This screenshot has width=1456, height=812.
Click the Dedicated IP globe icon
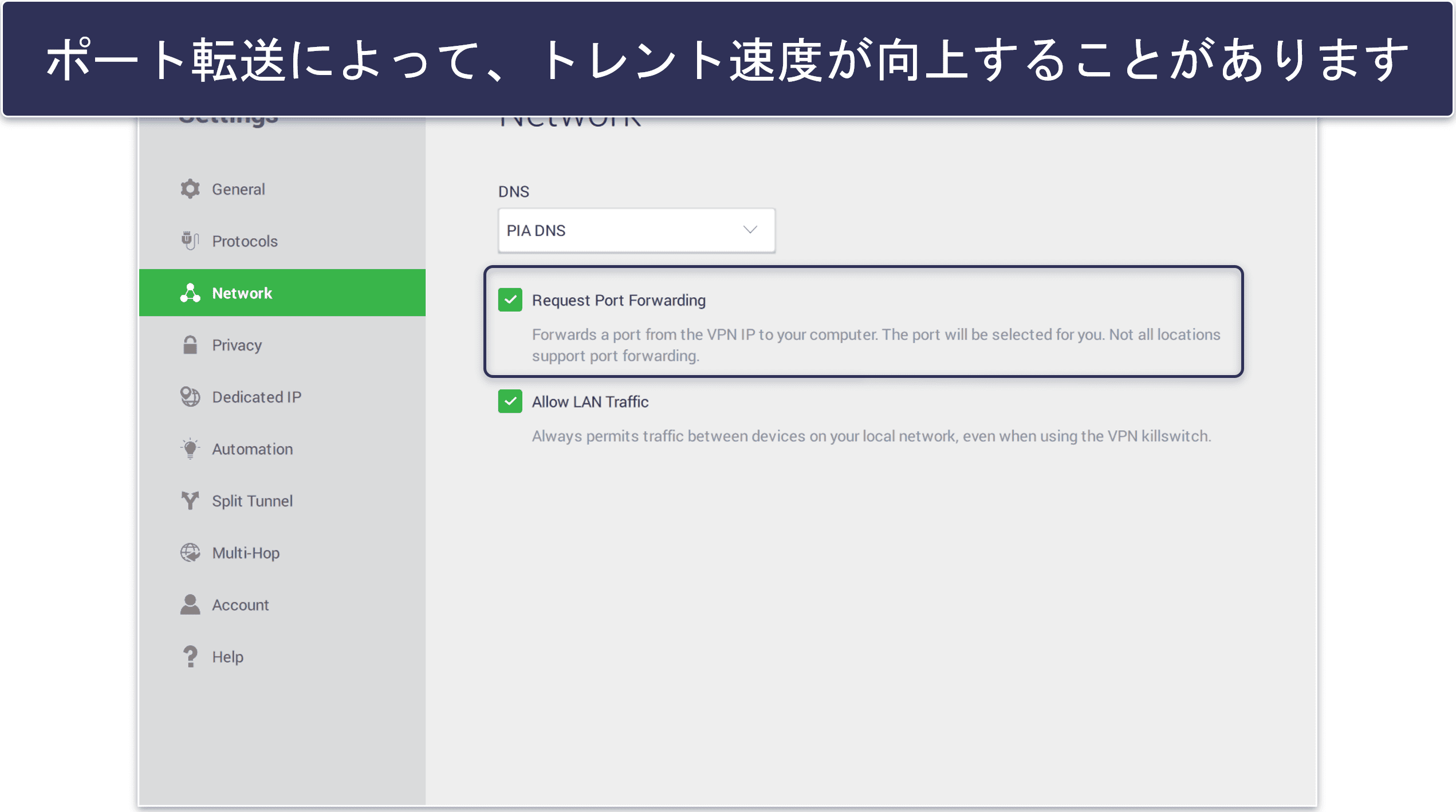190,397
